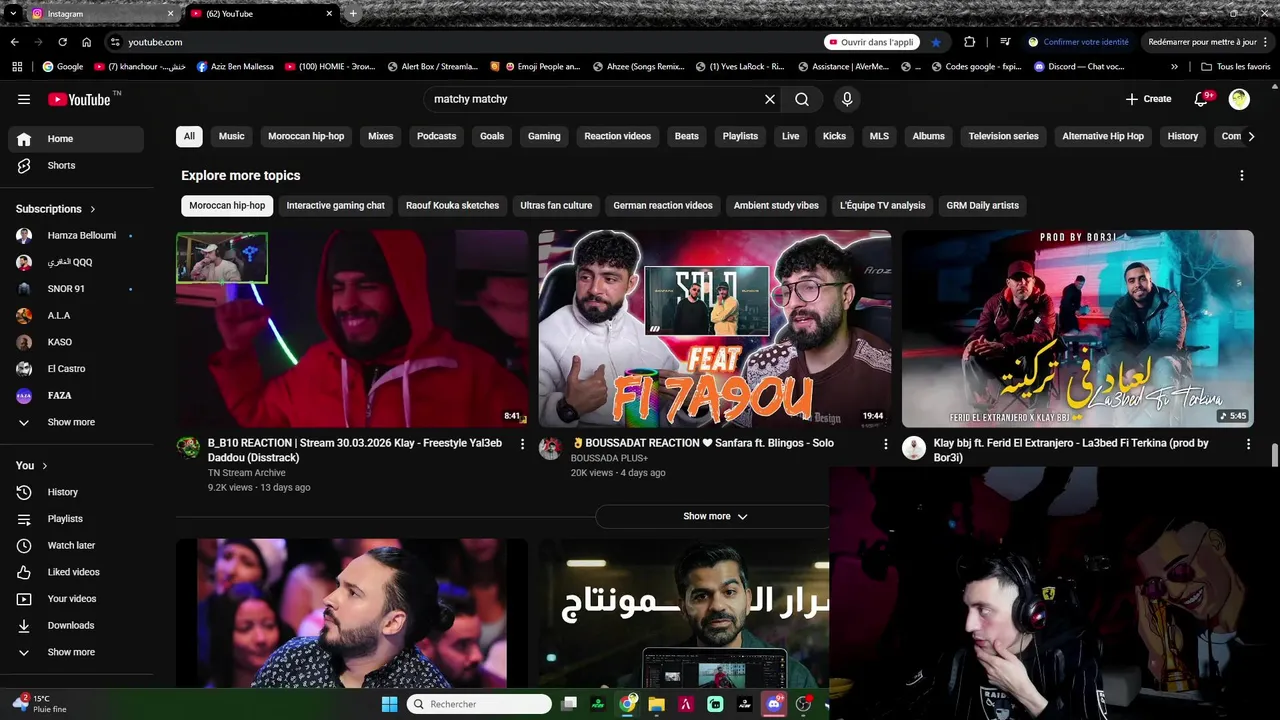Open the account avatar menu
The image size is (1280, 720).
click(x=1239, y=99)
